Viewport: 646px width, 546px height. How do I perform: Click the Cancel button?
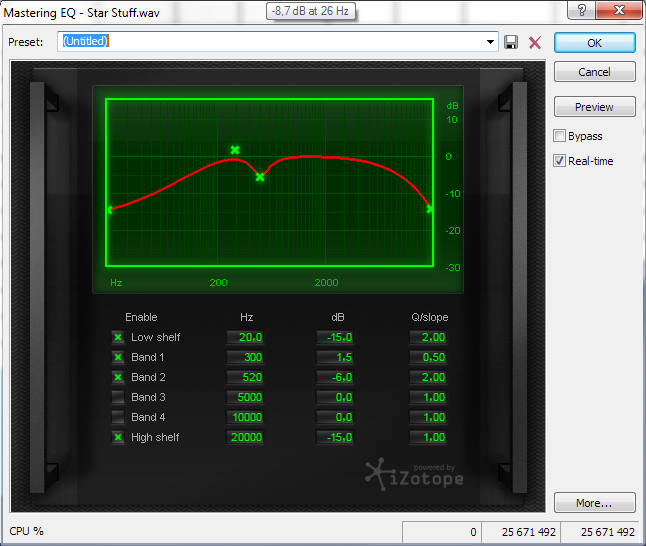pos(595,72)
